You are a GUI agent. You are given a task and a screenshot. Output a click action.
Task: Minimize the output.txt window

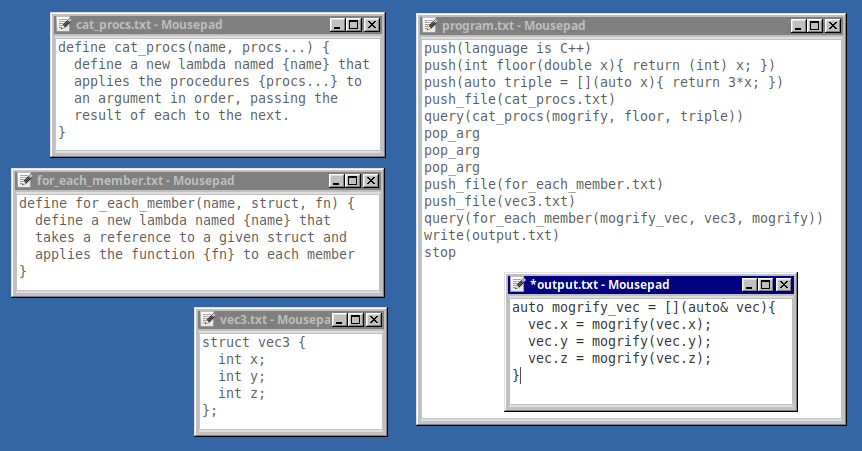[x=749, y=284]
